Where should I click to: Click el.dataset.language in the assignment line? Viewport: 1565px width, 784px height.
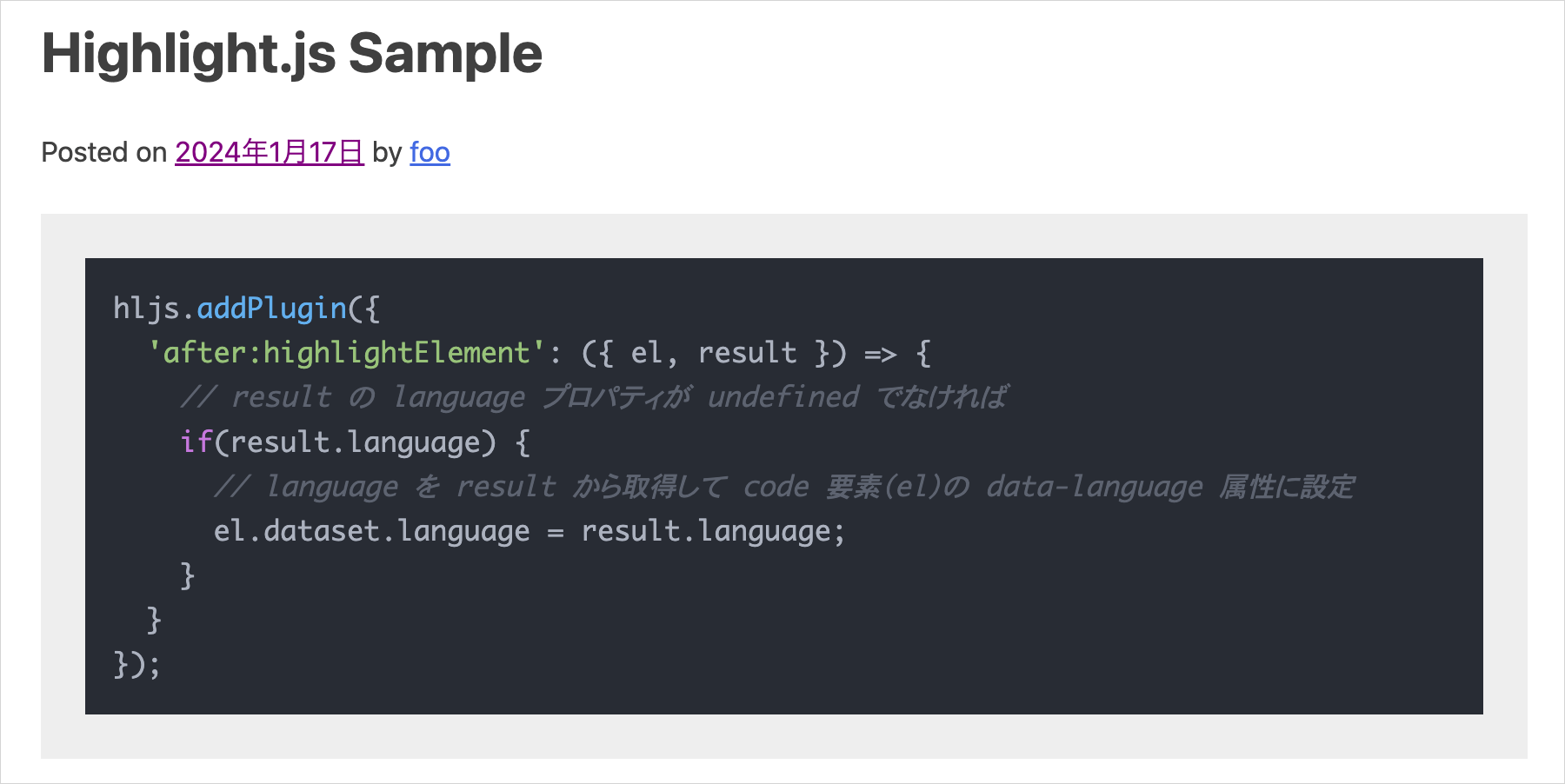tap(371, 531)
